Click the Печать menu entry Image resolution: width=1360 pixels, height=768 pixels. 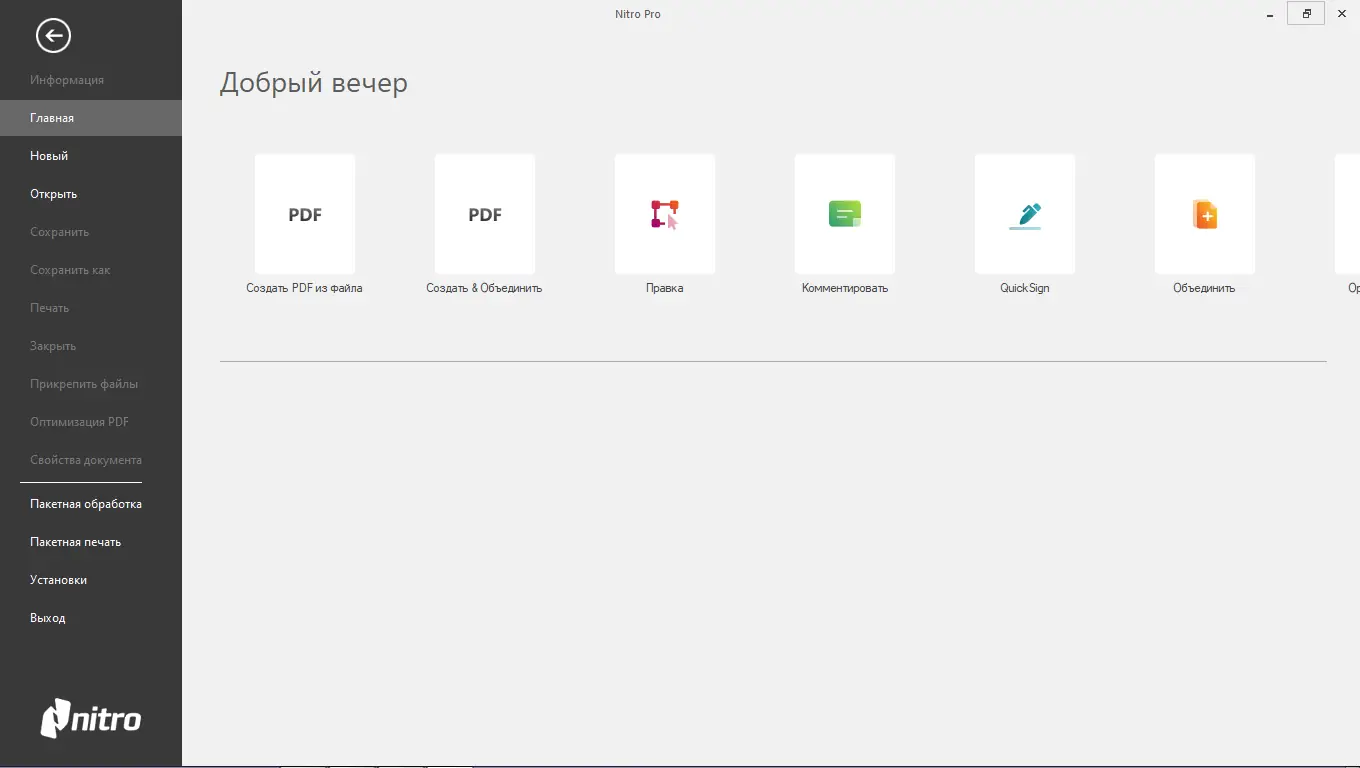pos(91,308)
